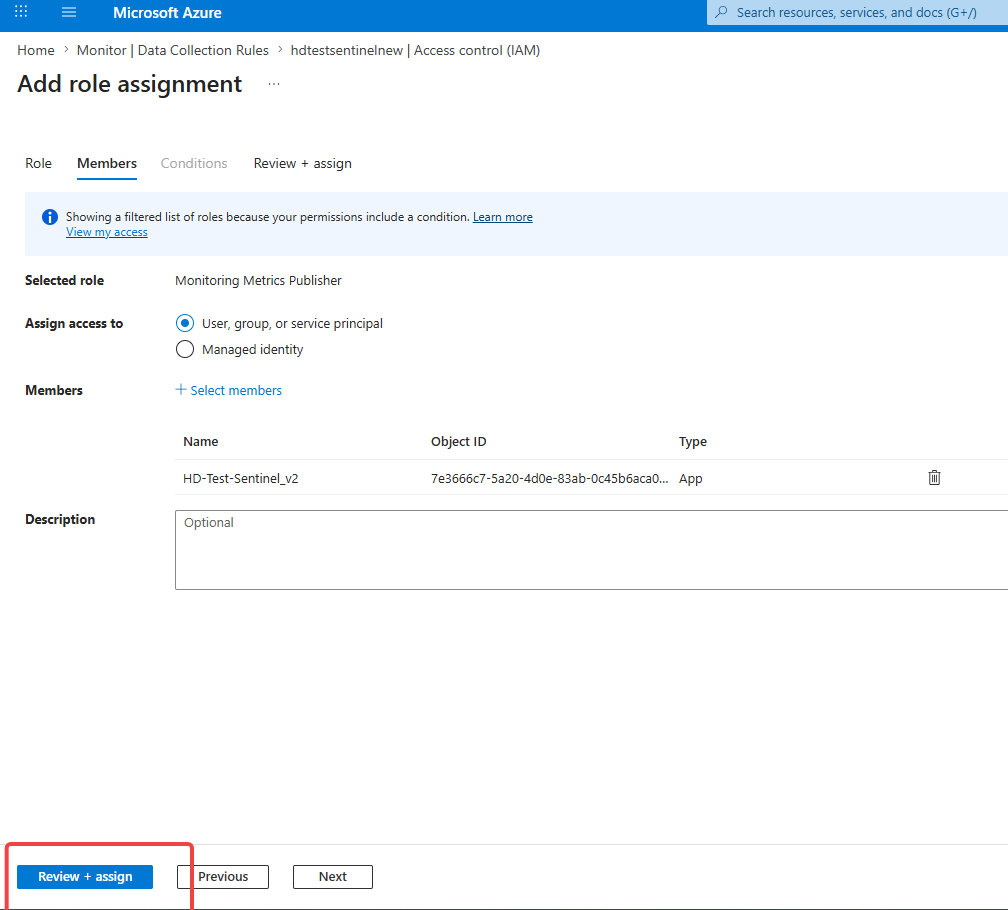Click the Name column header

[x=201, y=442]
